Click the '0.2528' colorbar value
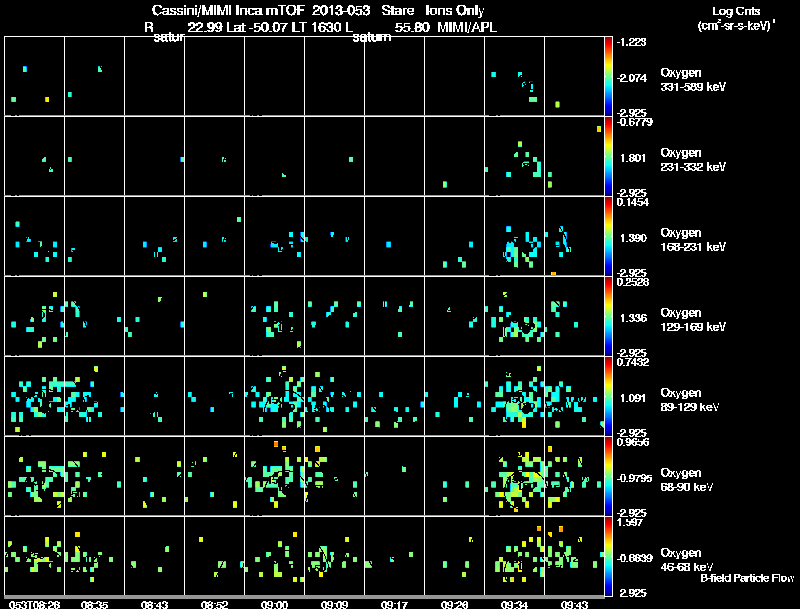The width and height of the screenshot is (800, 609). click(633, 282)
